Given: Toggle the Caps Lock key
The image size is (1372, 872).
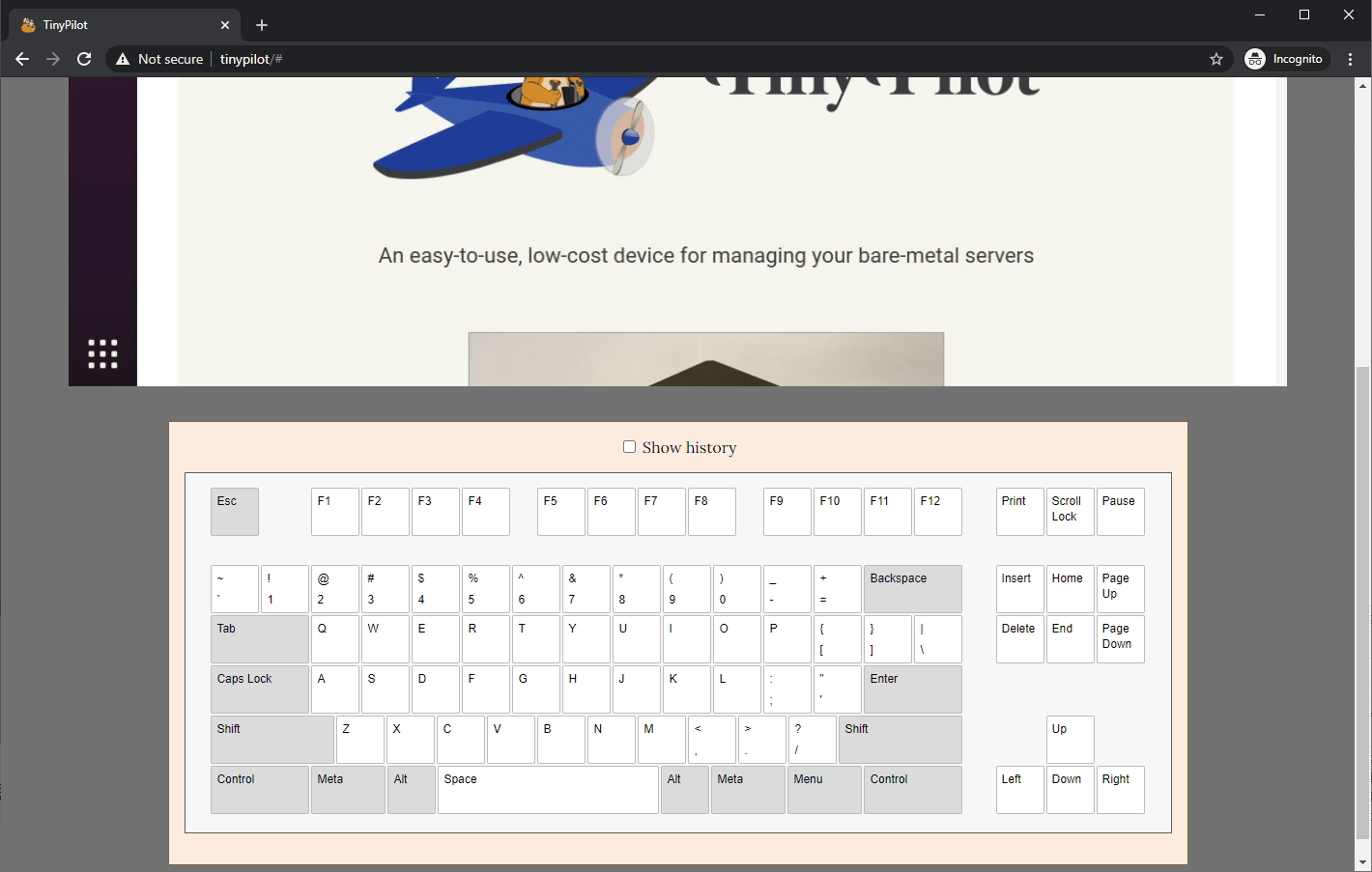Looking at the screenshot, I should pos(260,689).
